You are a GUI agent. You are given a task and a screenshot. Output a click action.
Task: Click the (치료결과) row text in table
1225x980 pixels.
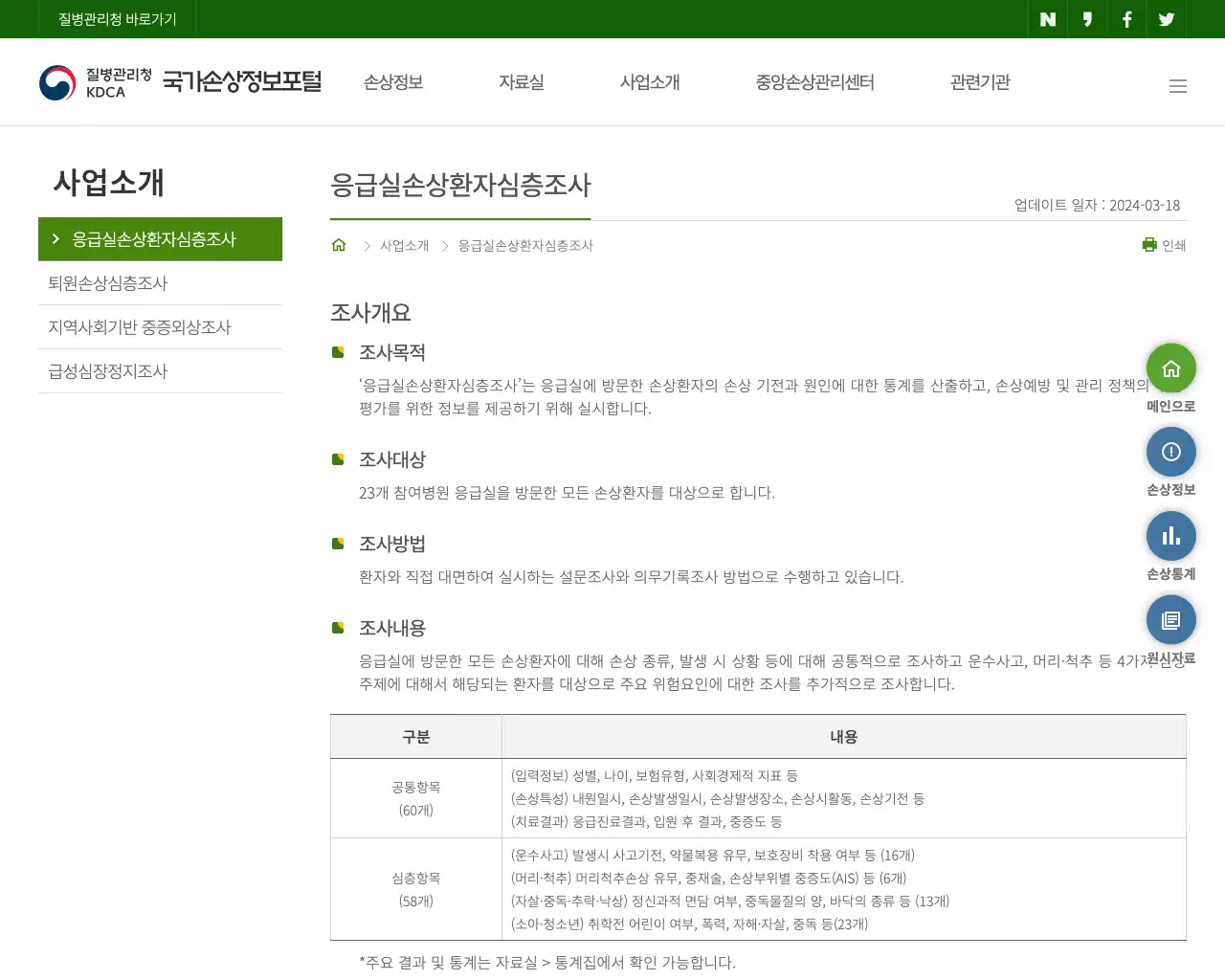click(647, 822)
